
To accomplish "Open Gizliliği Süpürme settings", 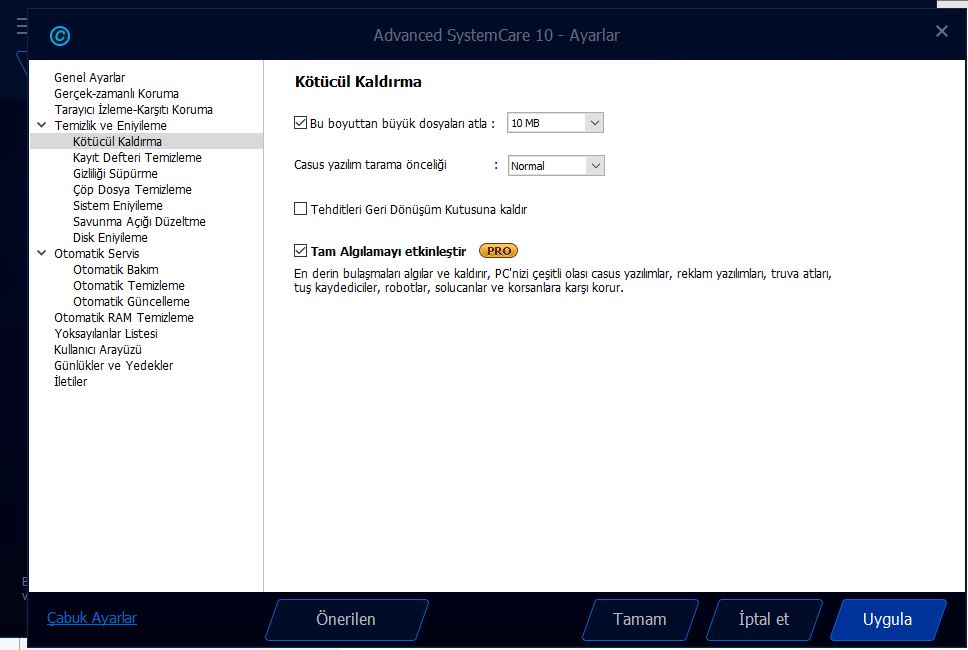I will (x=115, y=173).
